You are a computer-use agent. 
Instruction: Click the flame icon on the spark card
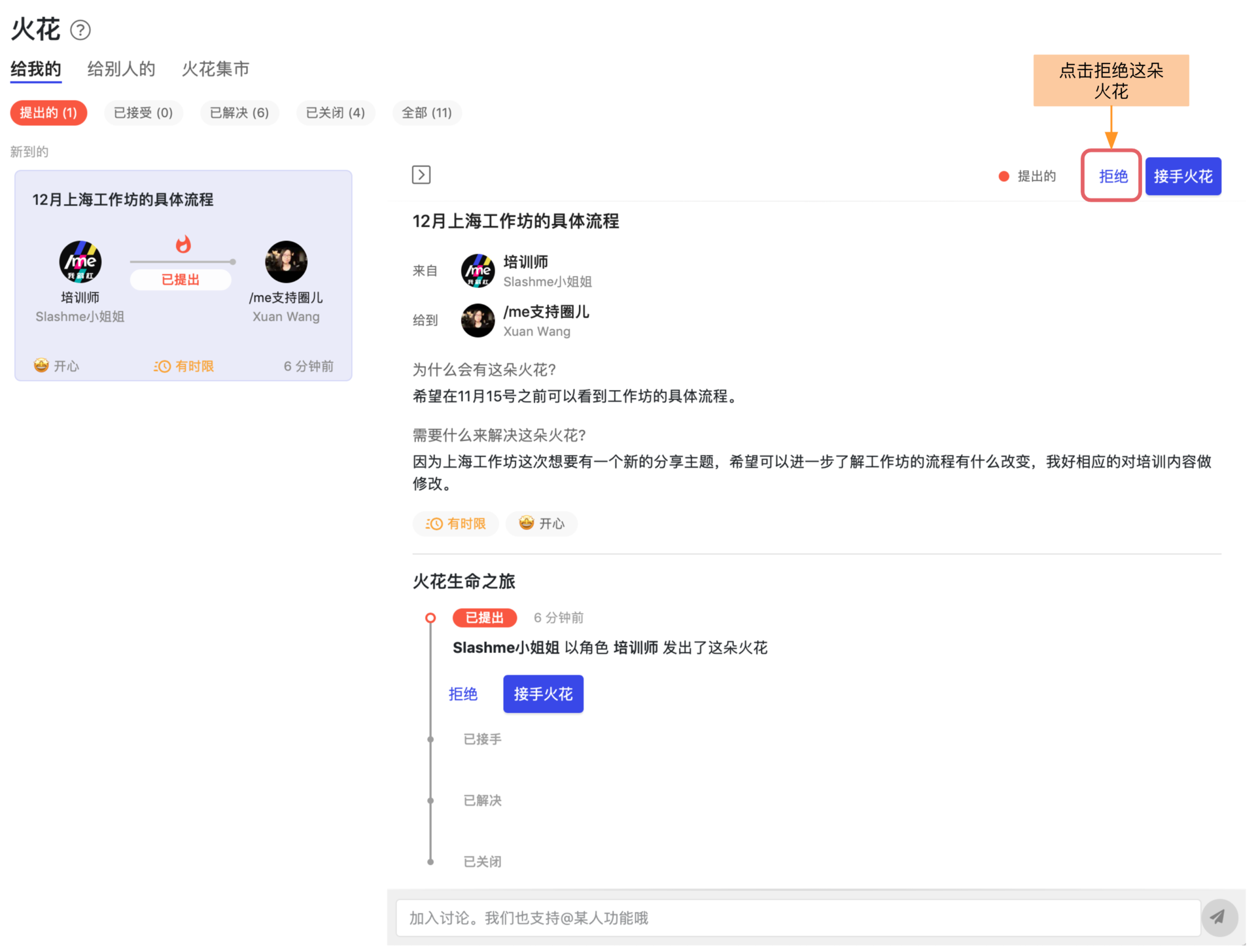click(183, 244)
